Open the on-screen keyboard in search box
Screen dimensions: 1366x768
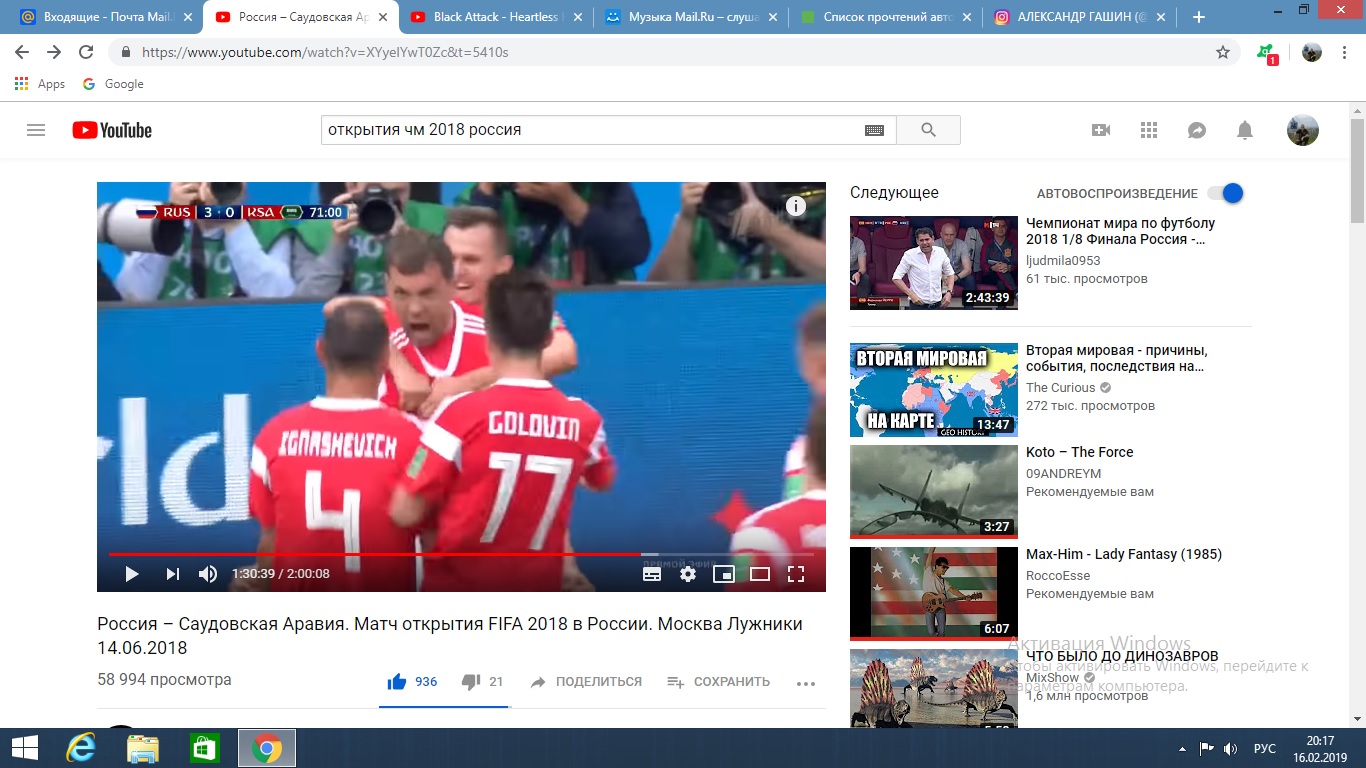[x=874, y=130]
